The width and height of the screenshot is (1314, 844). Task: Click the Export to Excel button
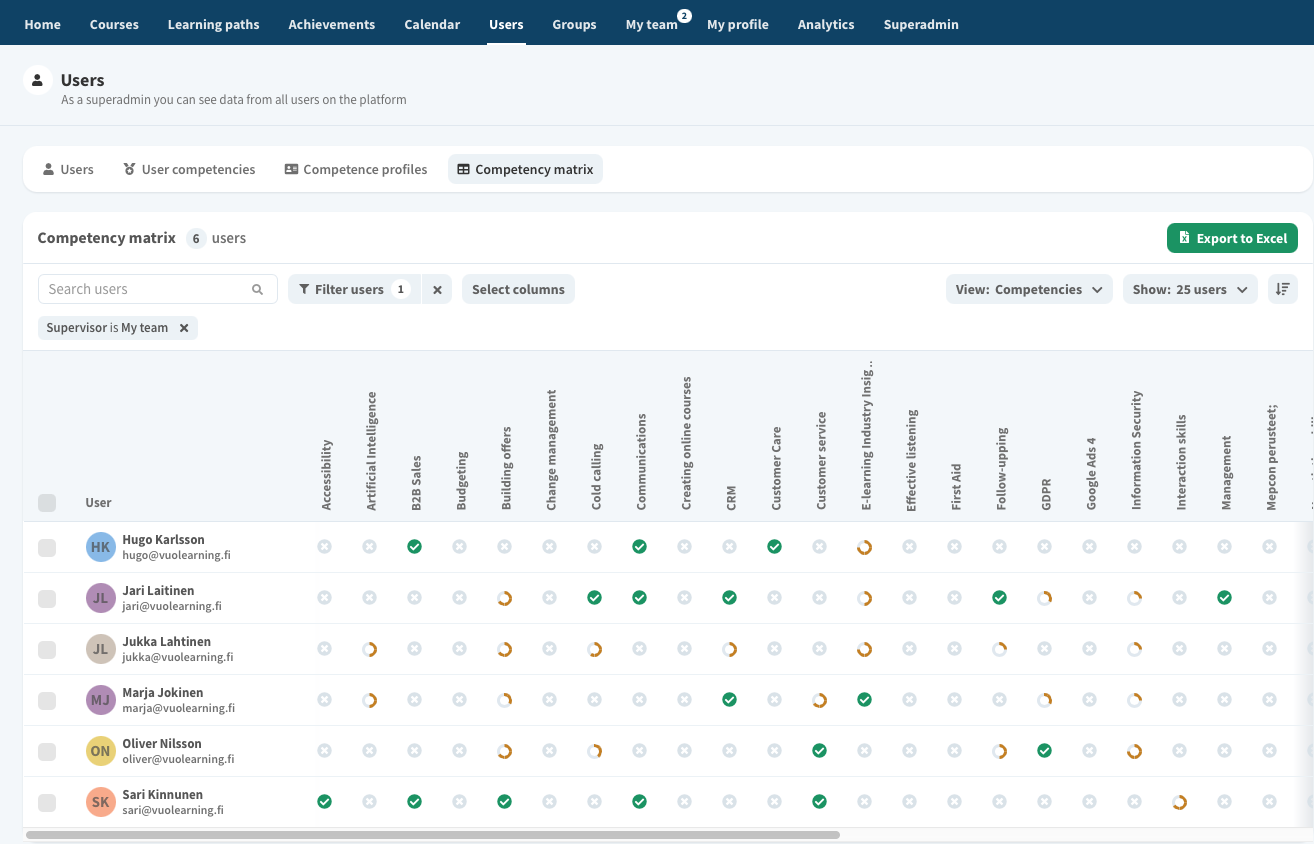click(x=1232, y=238)
